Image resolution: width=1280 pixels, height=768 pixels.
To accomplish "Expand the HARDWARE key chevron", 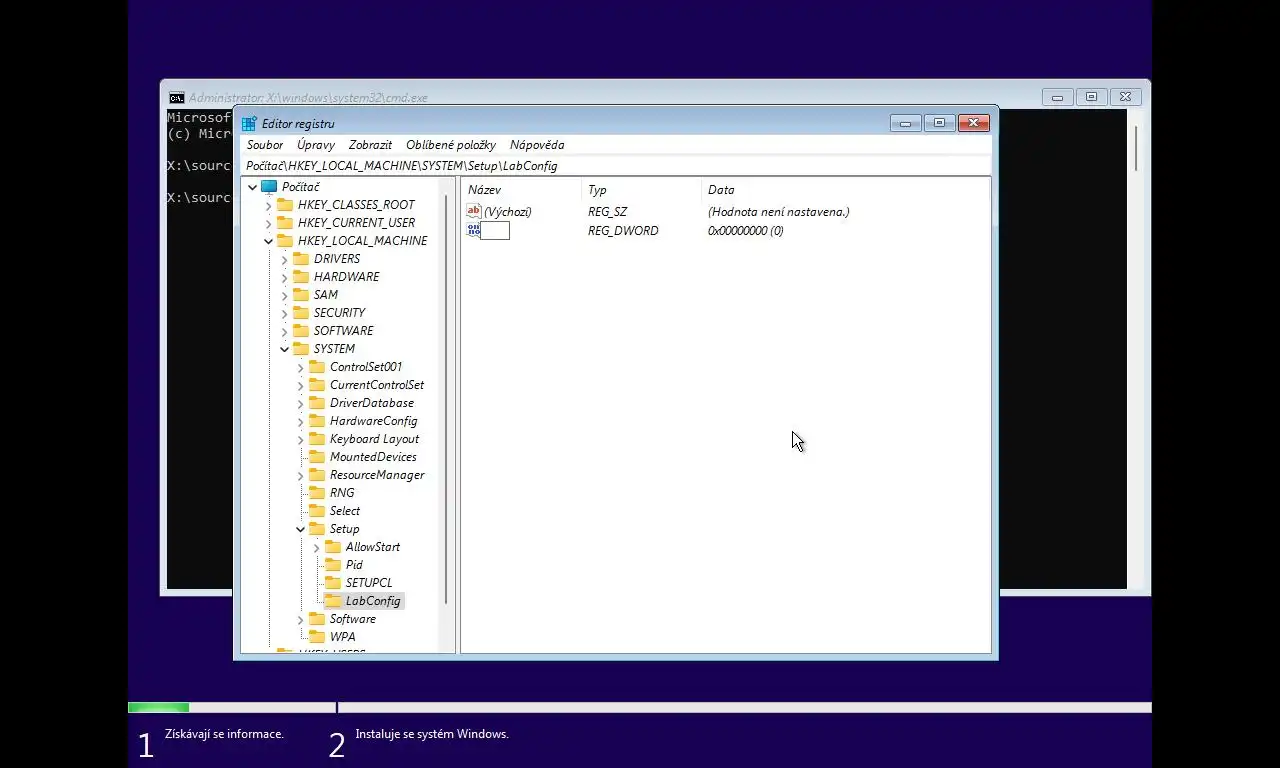I will 284,277.
